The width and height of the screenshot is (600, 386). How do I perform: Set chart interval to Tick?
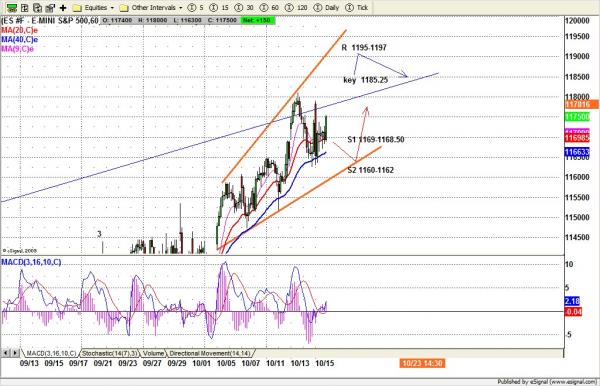[357, 8]
